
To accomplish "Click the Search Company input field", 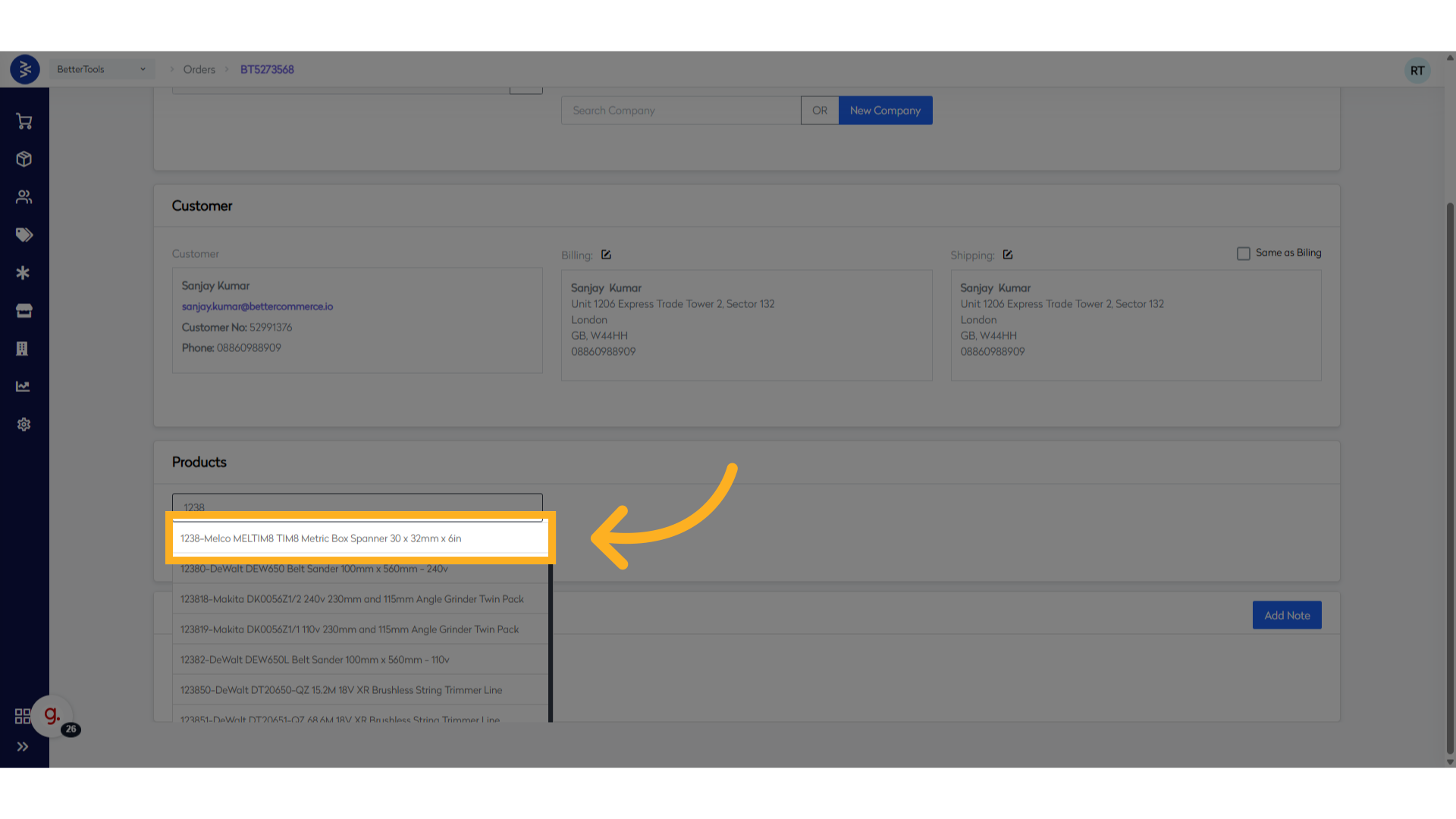I will tap(680, 111).
